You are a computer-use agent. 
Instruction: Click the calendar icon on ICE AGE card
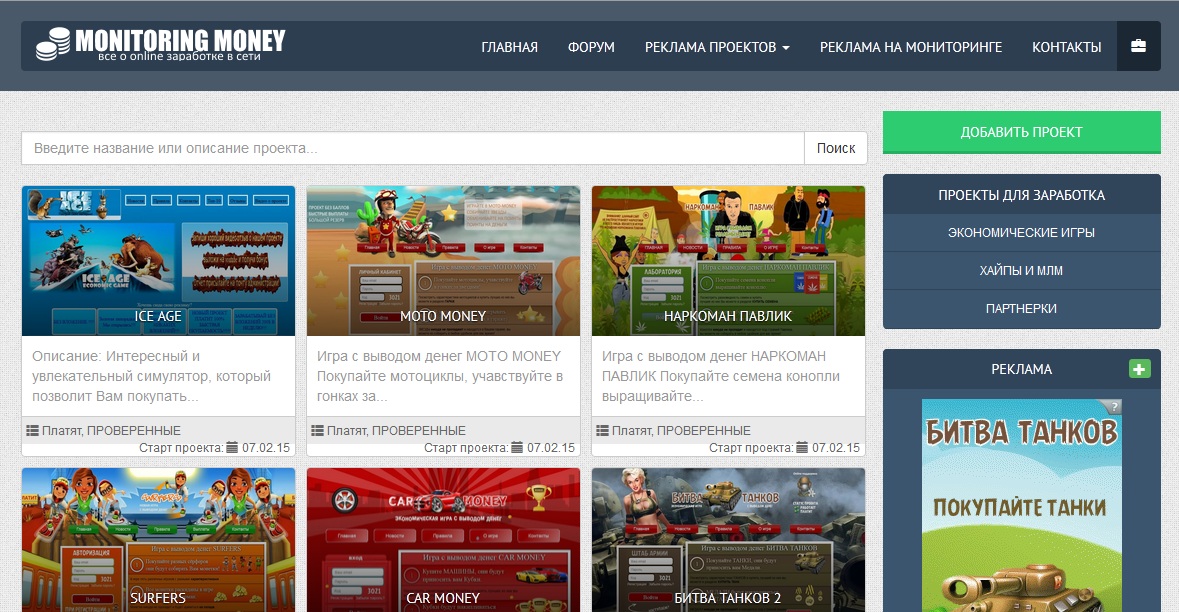pyautogui.click(x=233, y=448)
